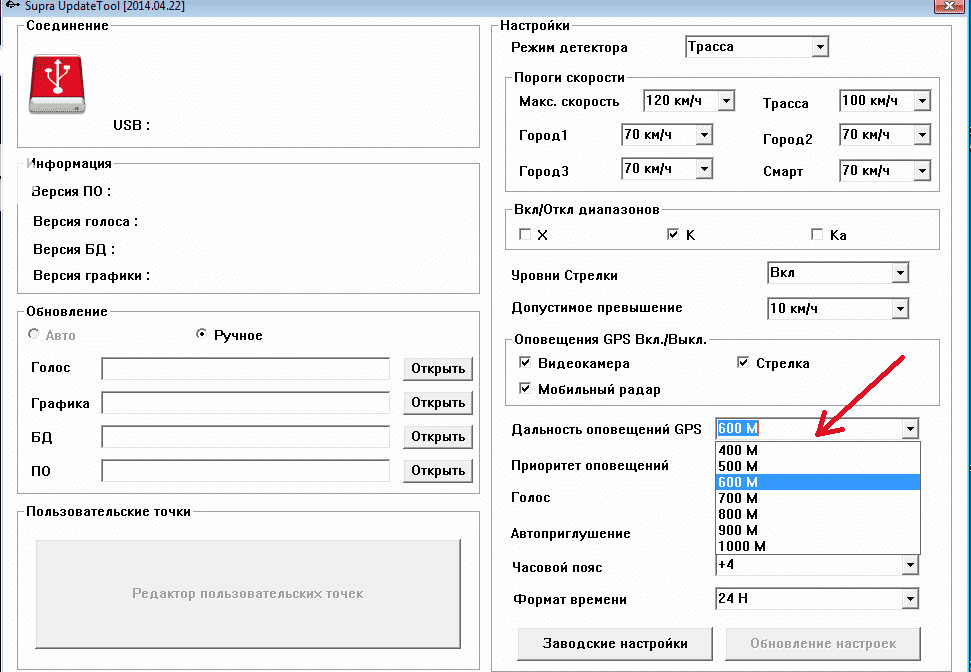Click the Графика file path field
Screen dimensions: 971x672
coord(246,403)
